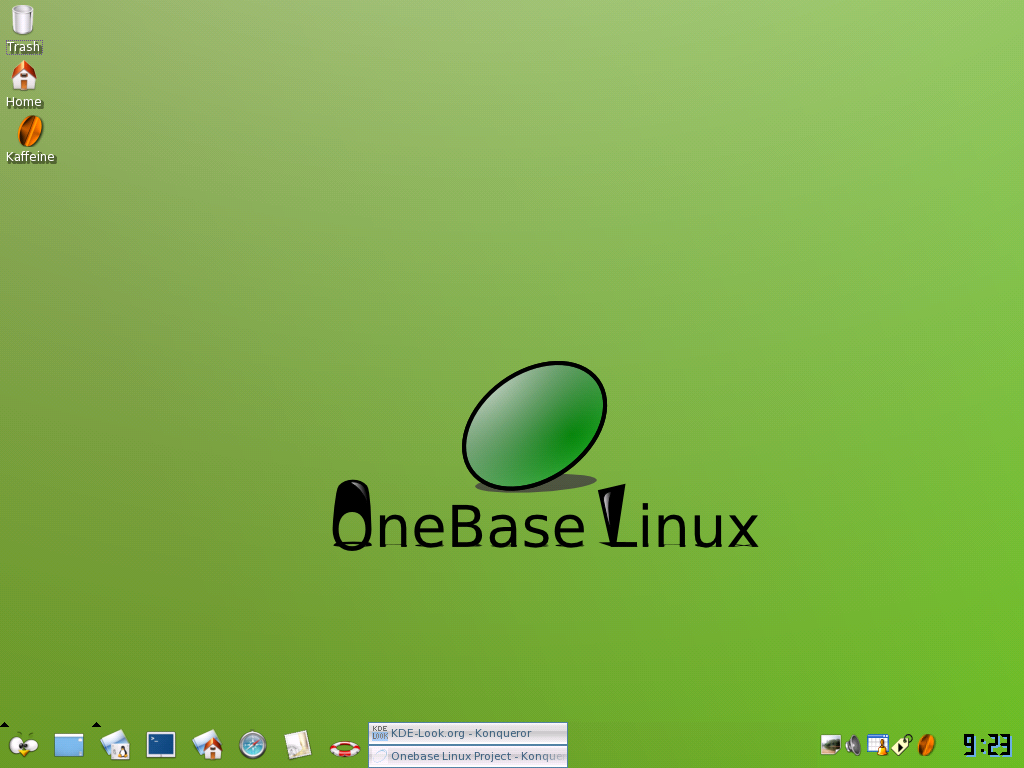
Task: Click the Kaffeine coffee bean tray icon
Action: pos(926,745)
